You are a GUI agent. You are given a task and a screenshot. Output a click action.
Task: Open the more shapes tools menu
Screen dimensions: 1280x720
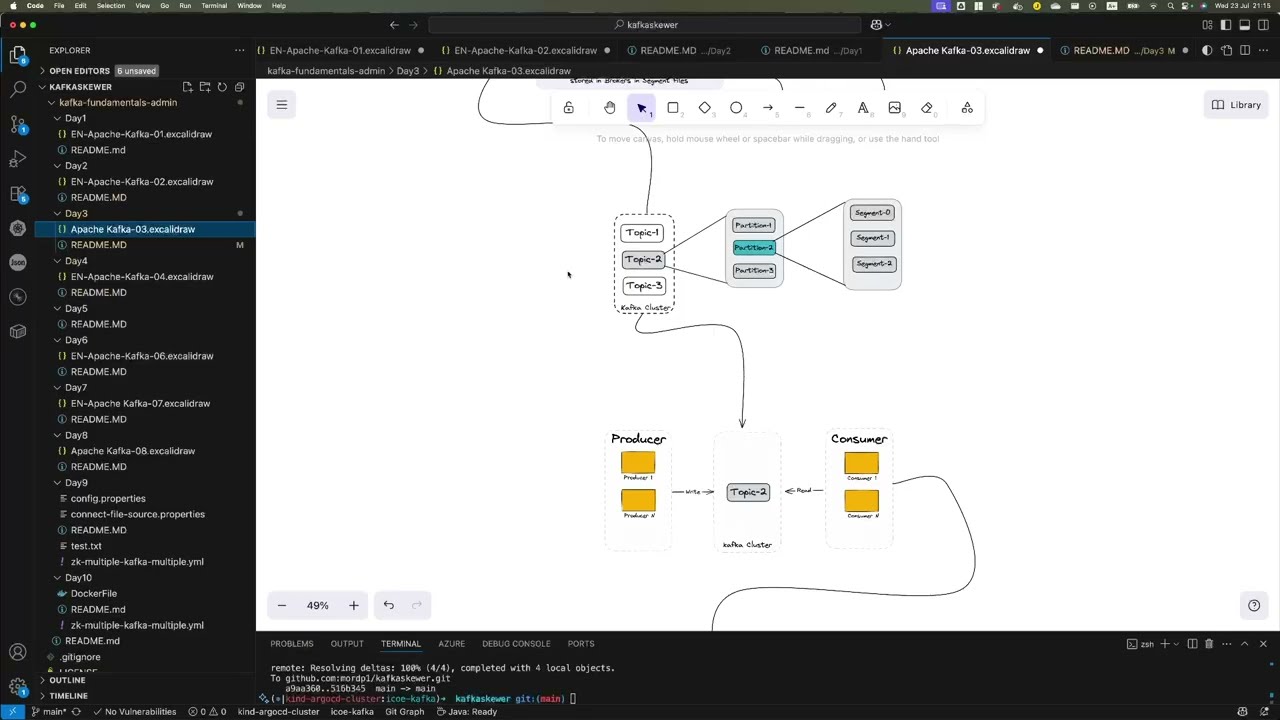click(x=967, y=108)
